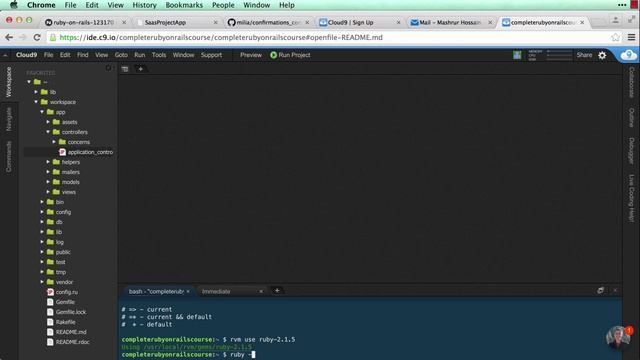The image size is (640, 360).
Task: Expand the vendor folder
Action: [42, 282]
